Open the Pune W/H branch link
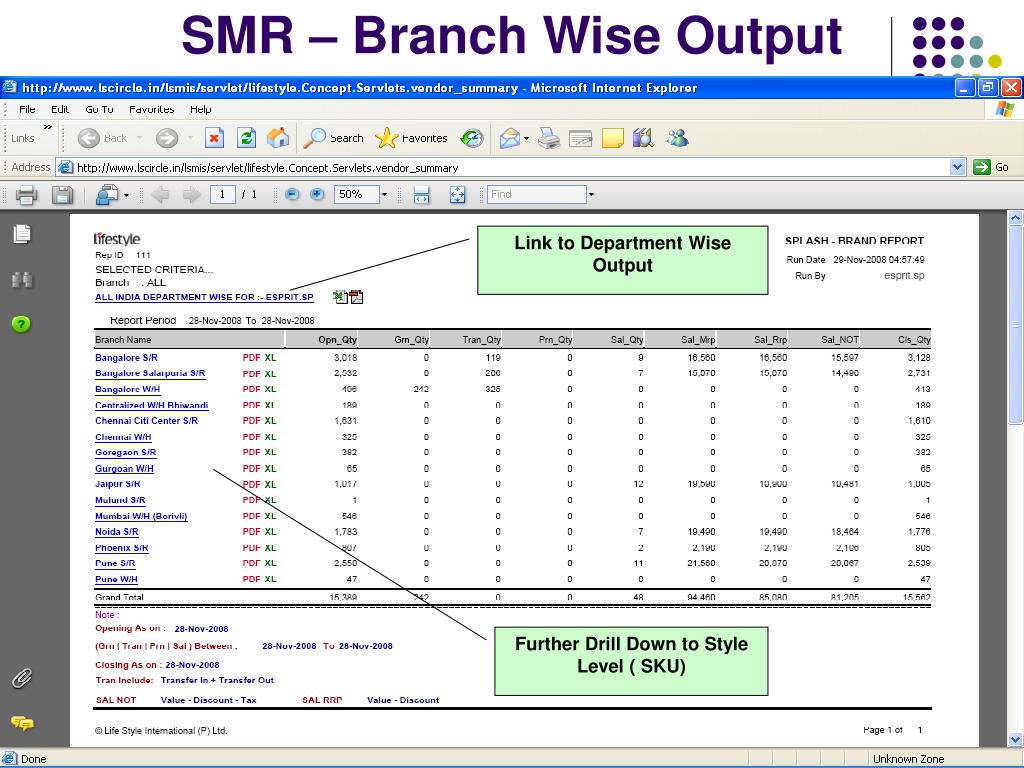The width and height of the screenshot is (1024, 768). [116, 579]
